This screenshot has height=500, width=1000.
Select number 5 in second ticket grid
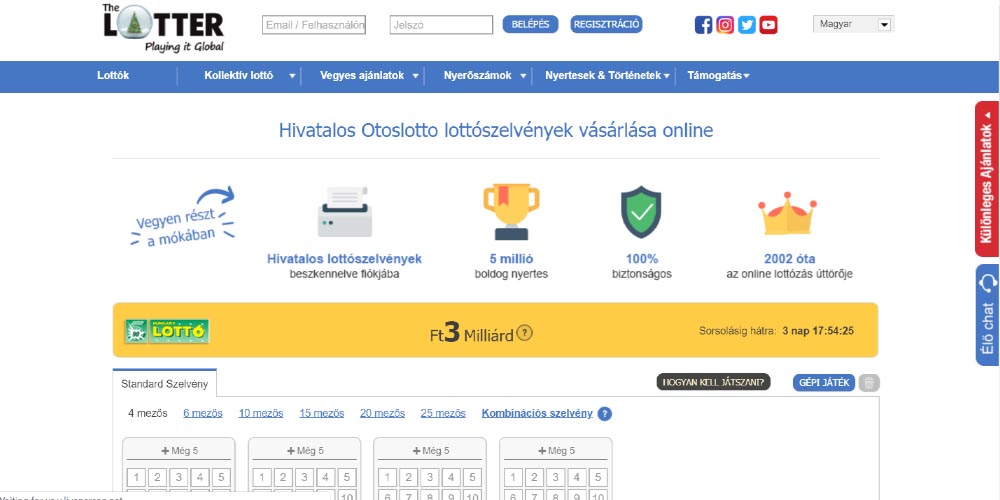[347, 478]
